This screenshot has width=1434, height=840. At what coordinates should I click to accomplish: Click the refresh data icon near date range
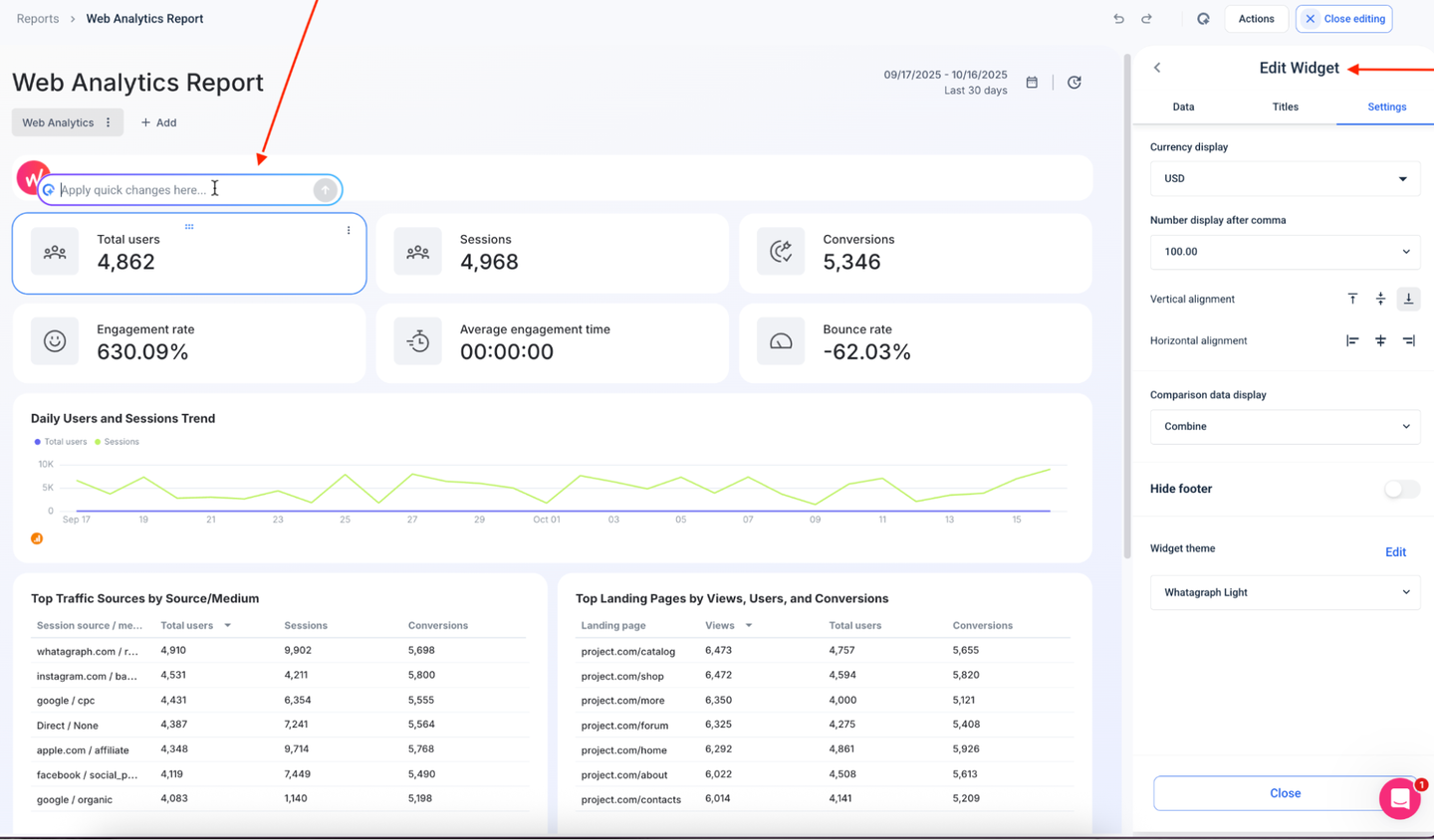tap(1074, 83)
